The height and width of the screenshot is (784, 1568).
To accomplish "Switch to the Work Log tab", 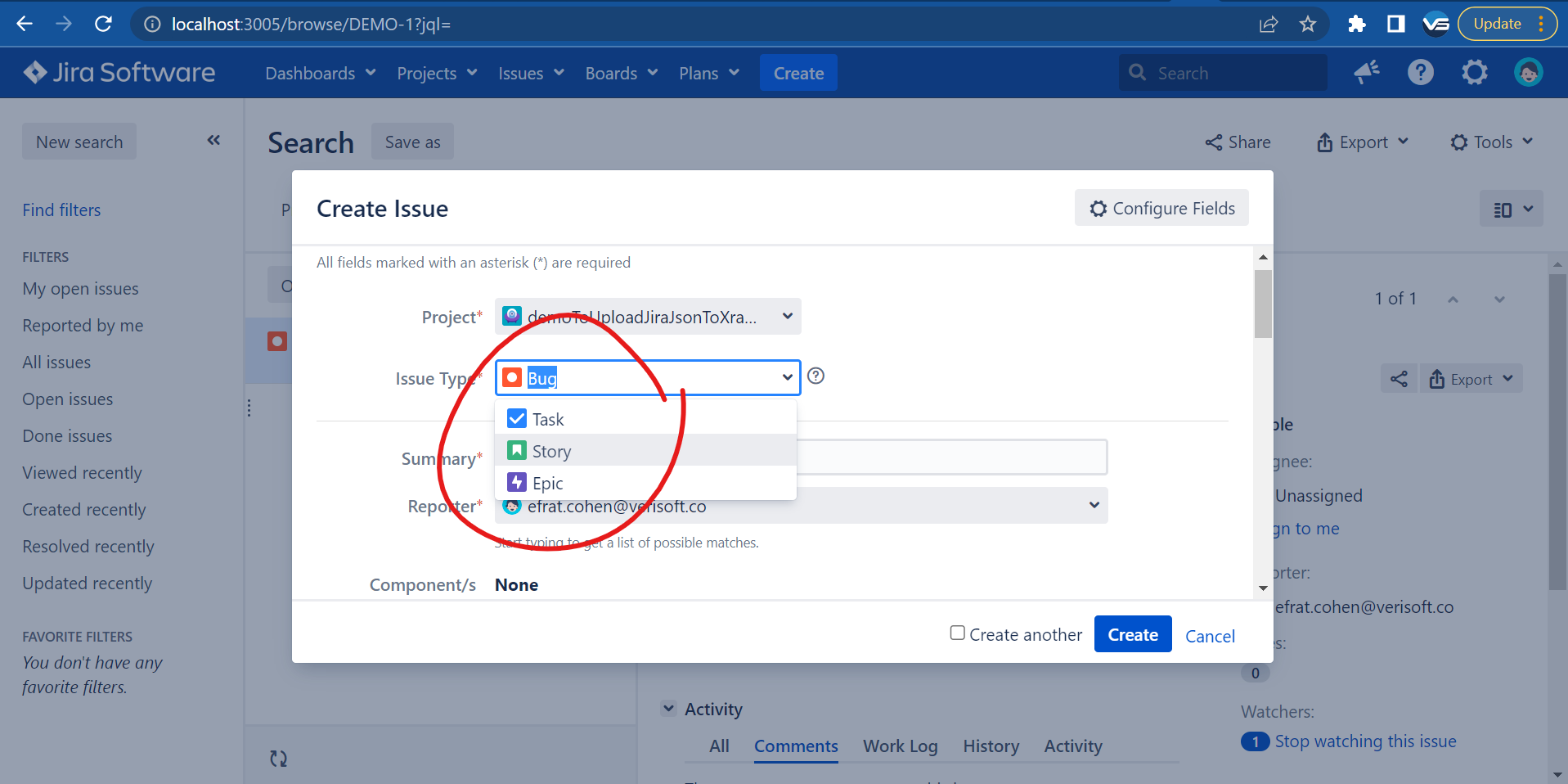I will [901, 746].
